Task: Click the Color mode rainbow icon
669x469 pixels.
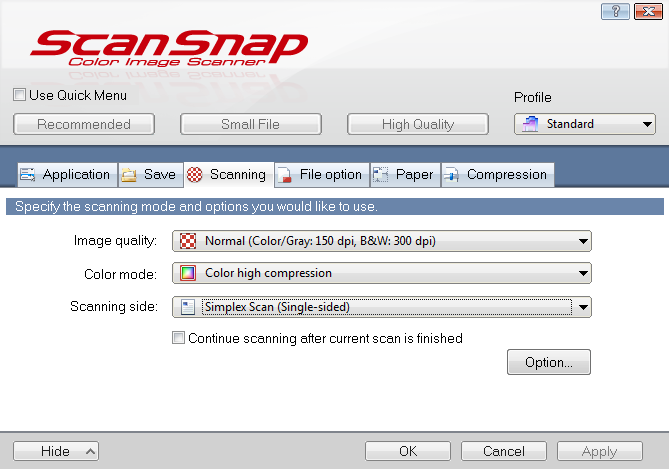Action: coord(188,273)
